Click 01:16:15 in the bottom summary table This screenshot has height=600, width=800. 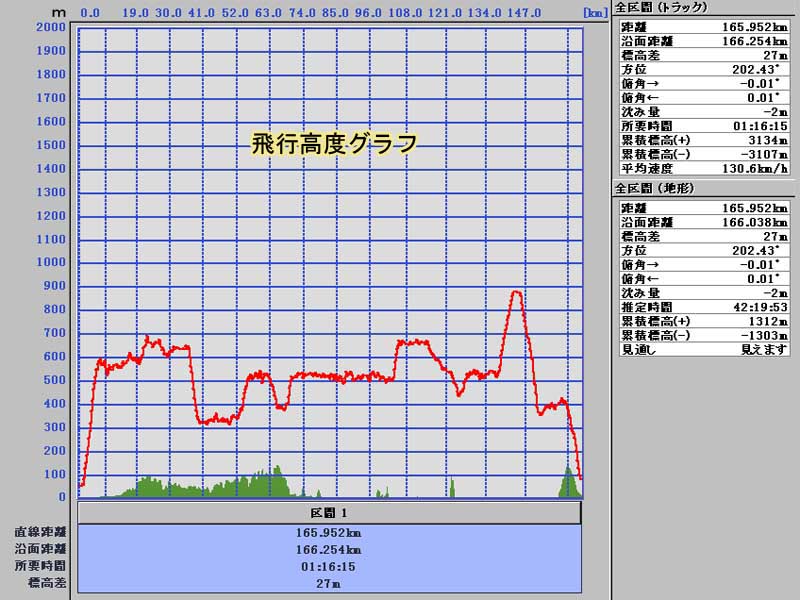[x=329, y=566]
